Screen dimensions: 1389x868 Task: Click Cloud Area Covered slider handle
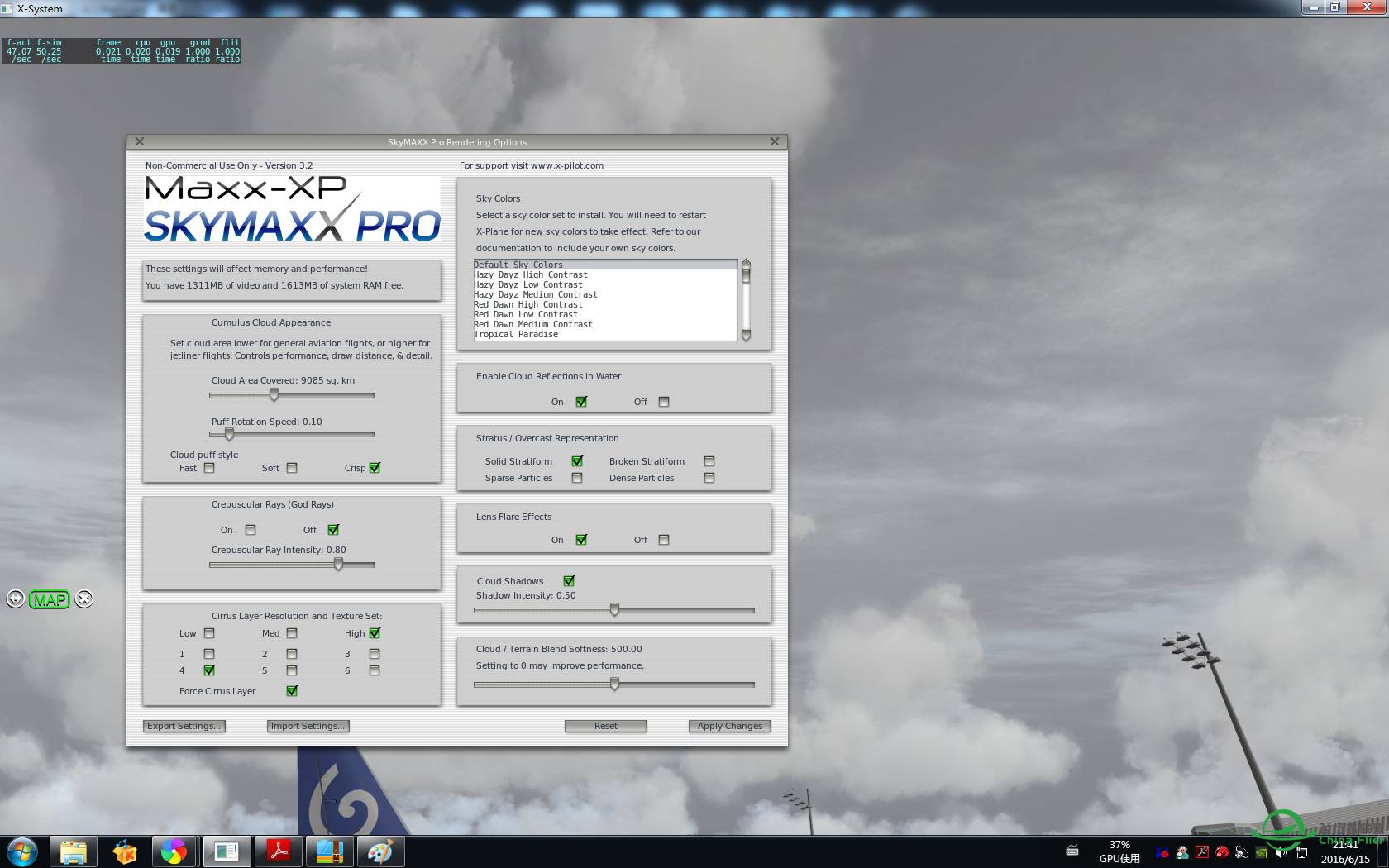point(274,395)
